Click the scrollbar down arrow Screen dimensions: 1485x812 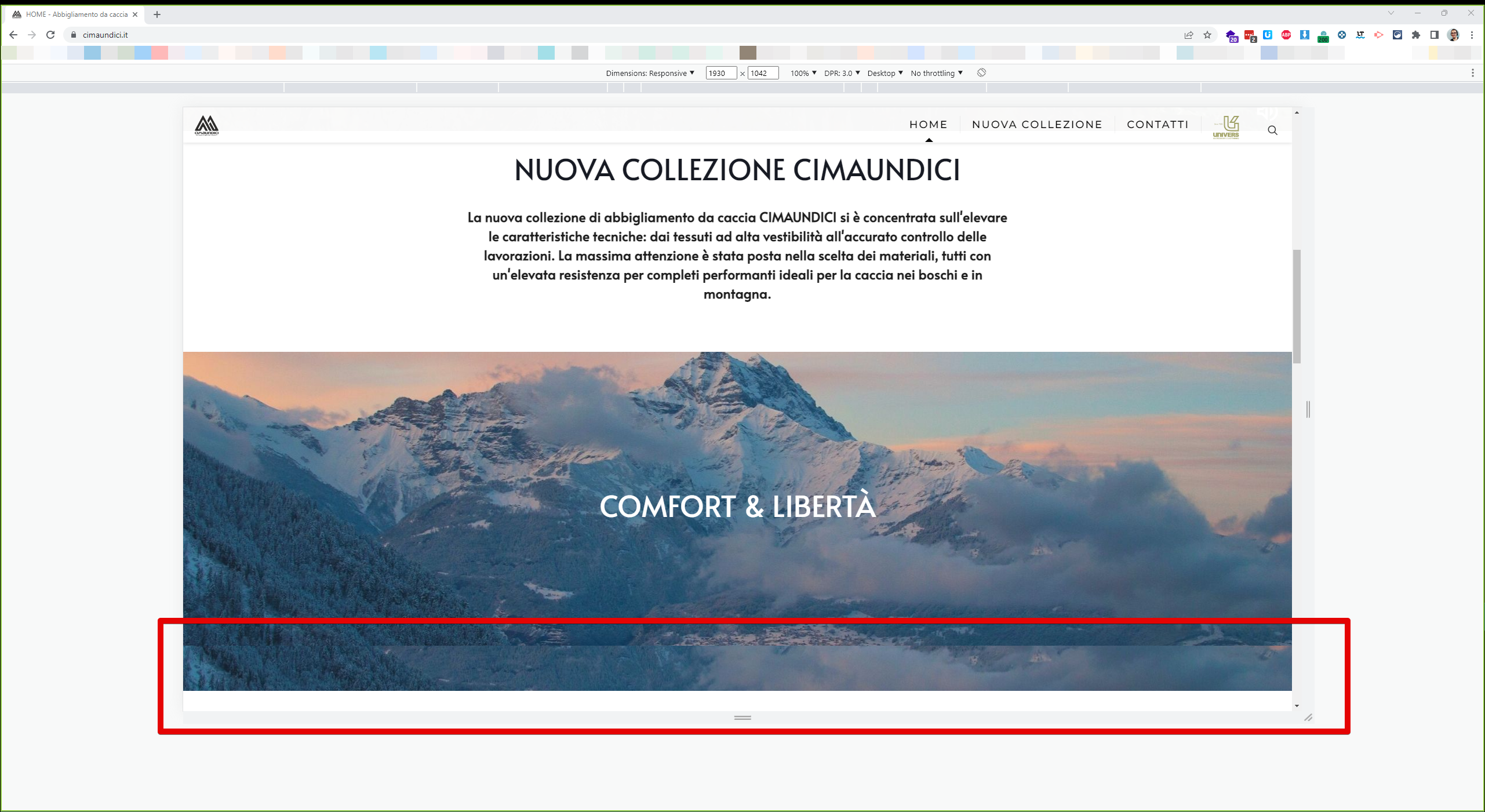tap(1297, 706)
